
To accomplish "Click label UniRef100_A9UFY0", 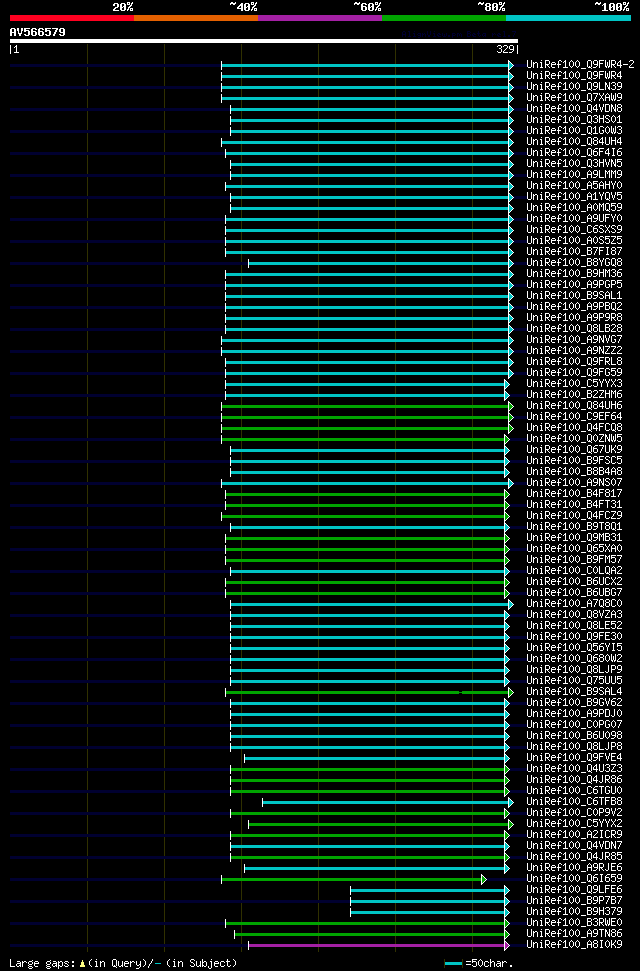I will [x=574, y=219].
